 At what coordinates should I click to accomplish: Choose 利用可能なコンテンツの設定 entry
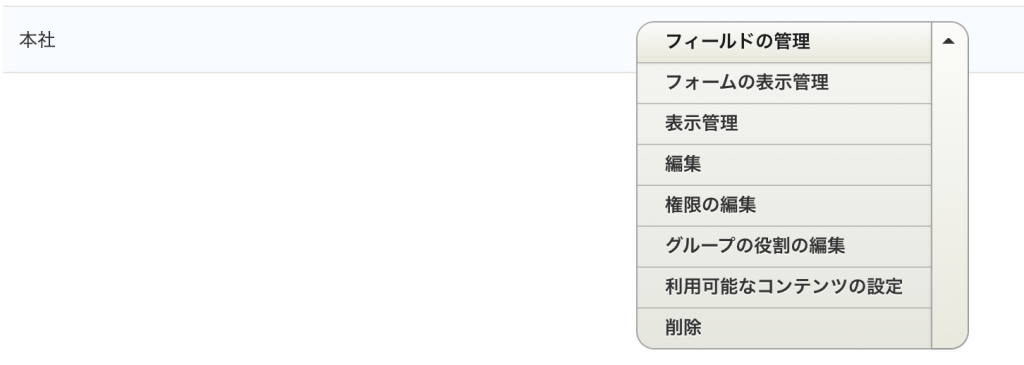(x=784, y=287)
